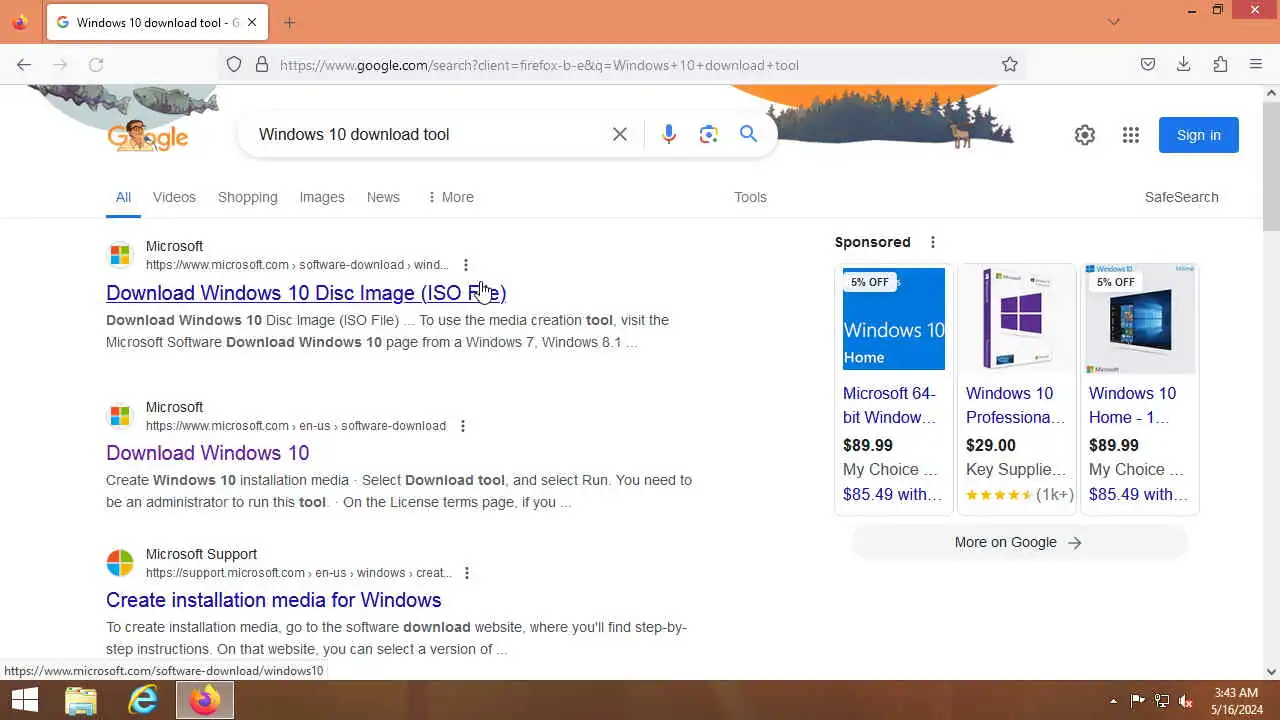Image resolution: width=1280 pixels, height=720 pixels.
Task: Open the Extensions puzzle icon
Action: click(1220, 65)
